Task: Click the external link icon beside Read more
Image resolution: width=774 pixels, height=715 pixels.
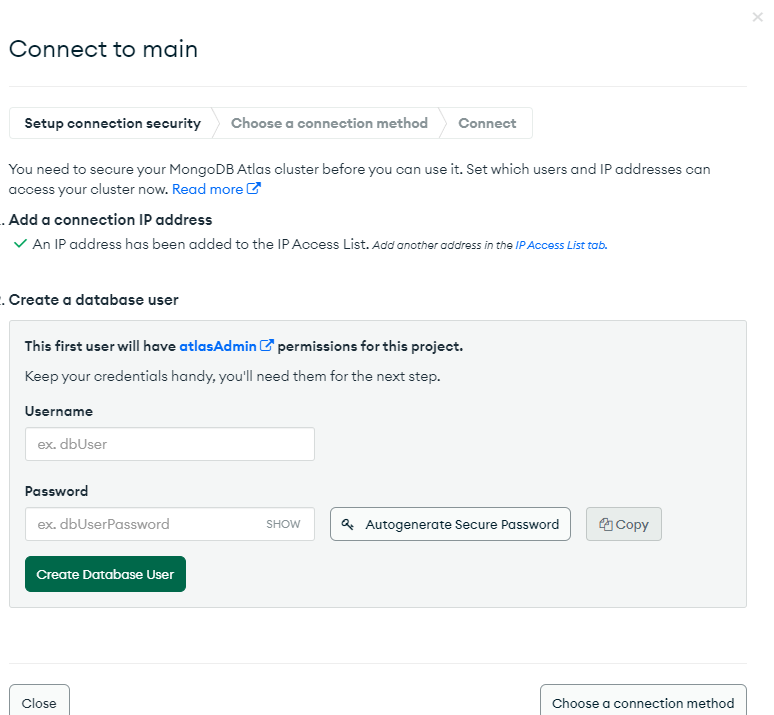Action: [253, 188]
